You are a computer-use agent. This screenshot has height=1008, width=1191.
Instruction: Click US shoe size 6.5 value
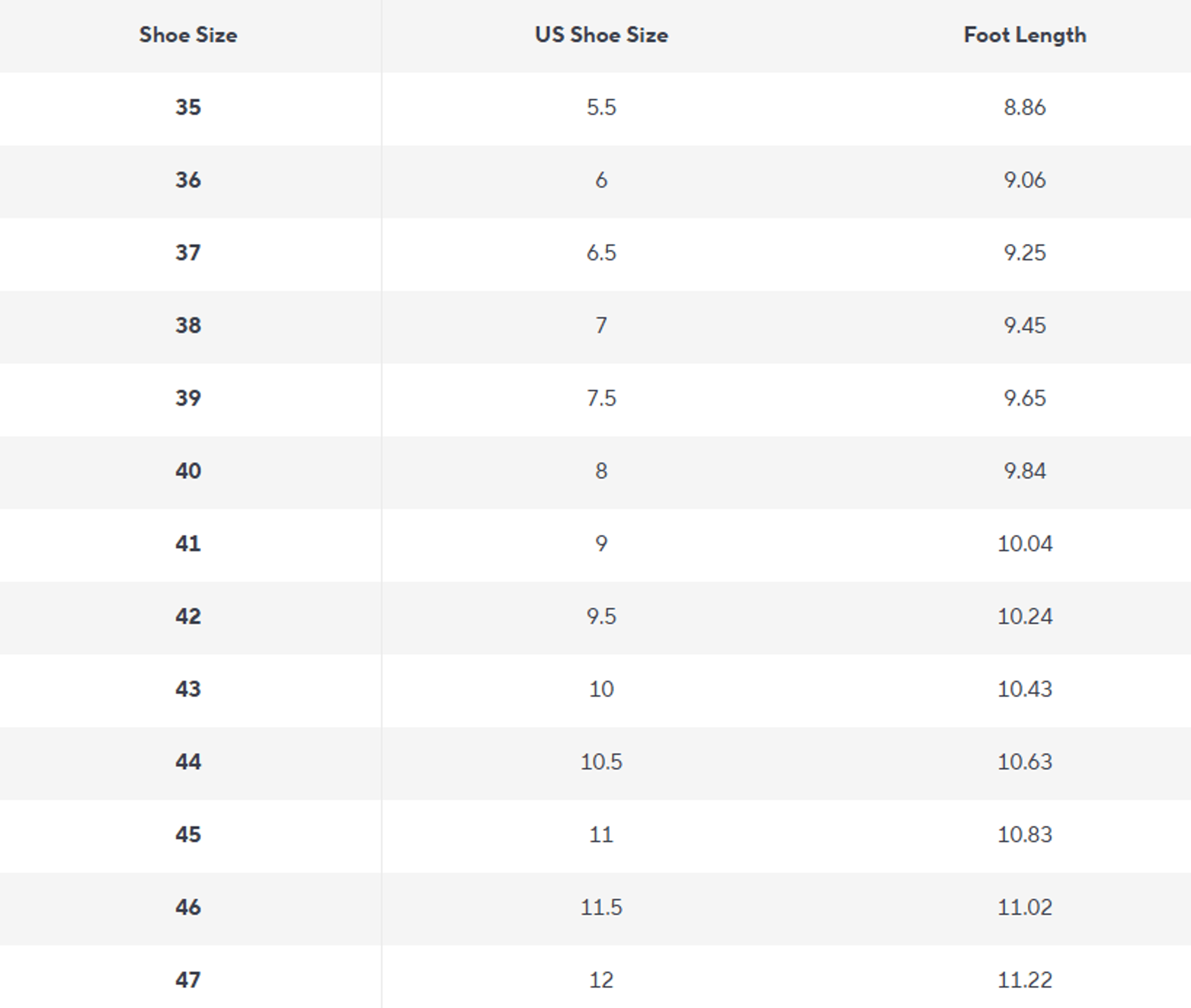[601, 253]
